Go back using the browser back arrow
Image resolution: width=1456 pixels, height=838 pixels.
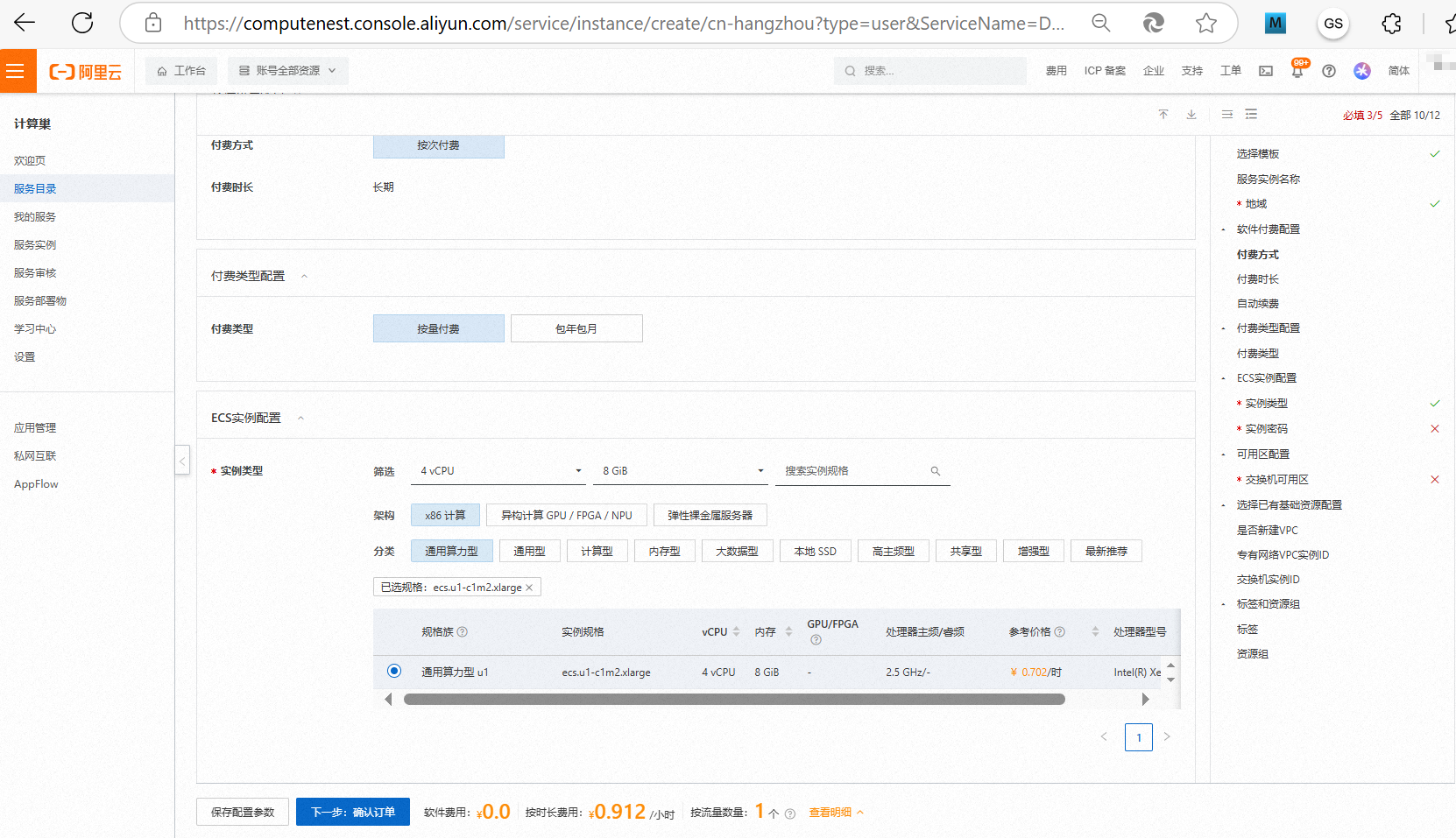click(25, 23)
